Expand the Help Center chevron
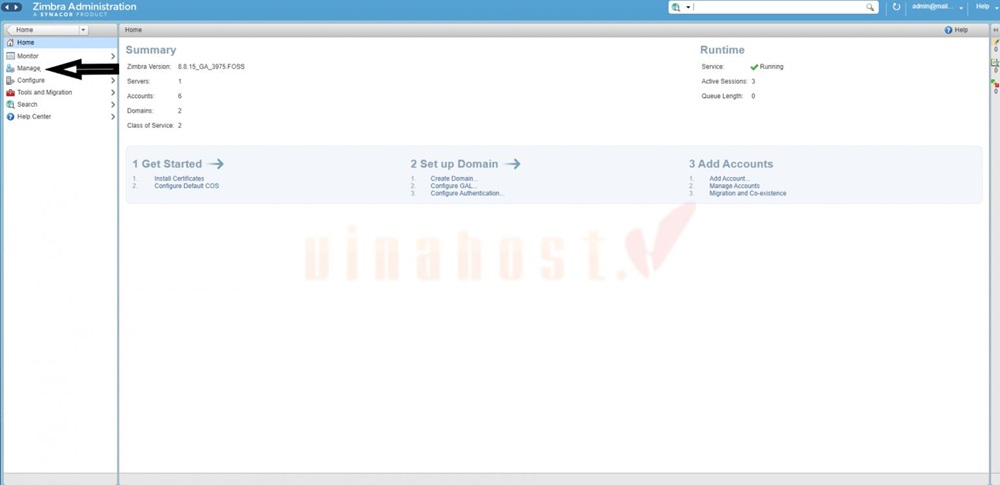Image resolution: width=1000 pixels, height=485 pixels. click(x=113, y=117)
